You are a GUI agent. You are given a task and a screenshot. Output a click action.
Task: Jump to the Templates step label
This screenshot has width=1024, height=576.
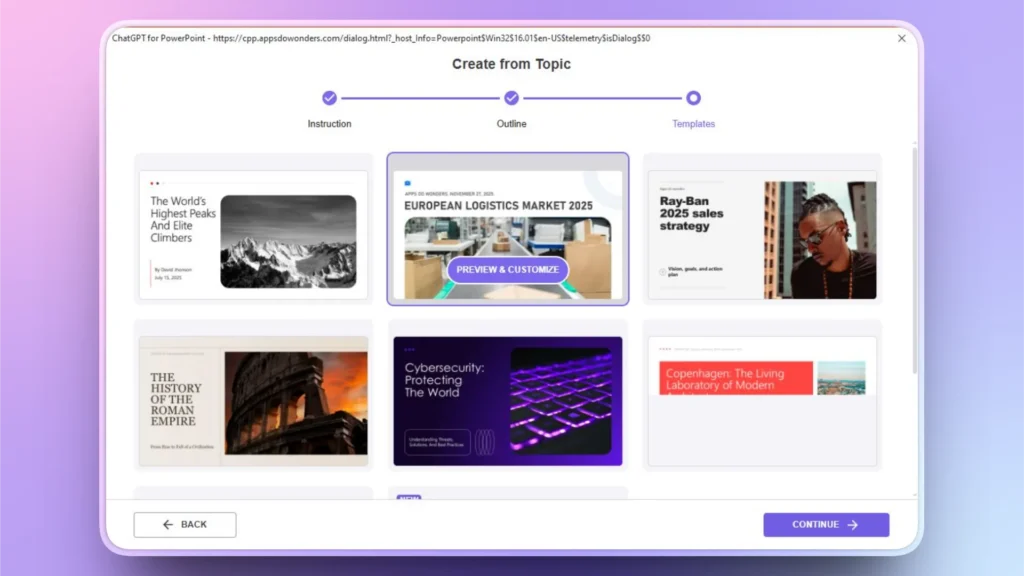pos(694,123)
